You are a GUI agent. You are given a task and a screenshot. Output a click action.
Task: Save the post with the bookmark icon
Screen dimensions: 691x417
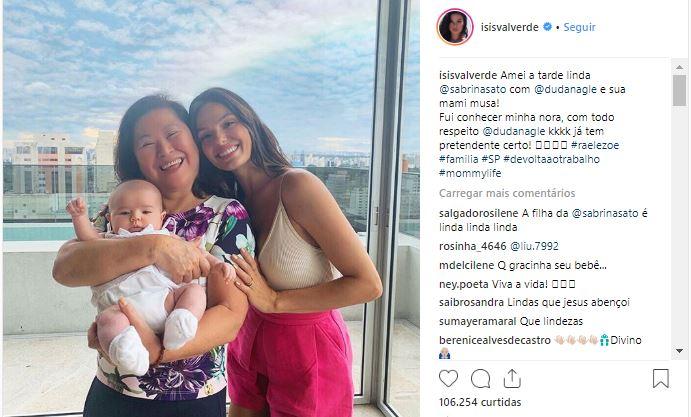pyautogui.click(x=661, y=379)
